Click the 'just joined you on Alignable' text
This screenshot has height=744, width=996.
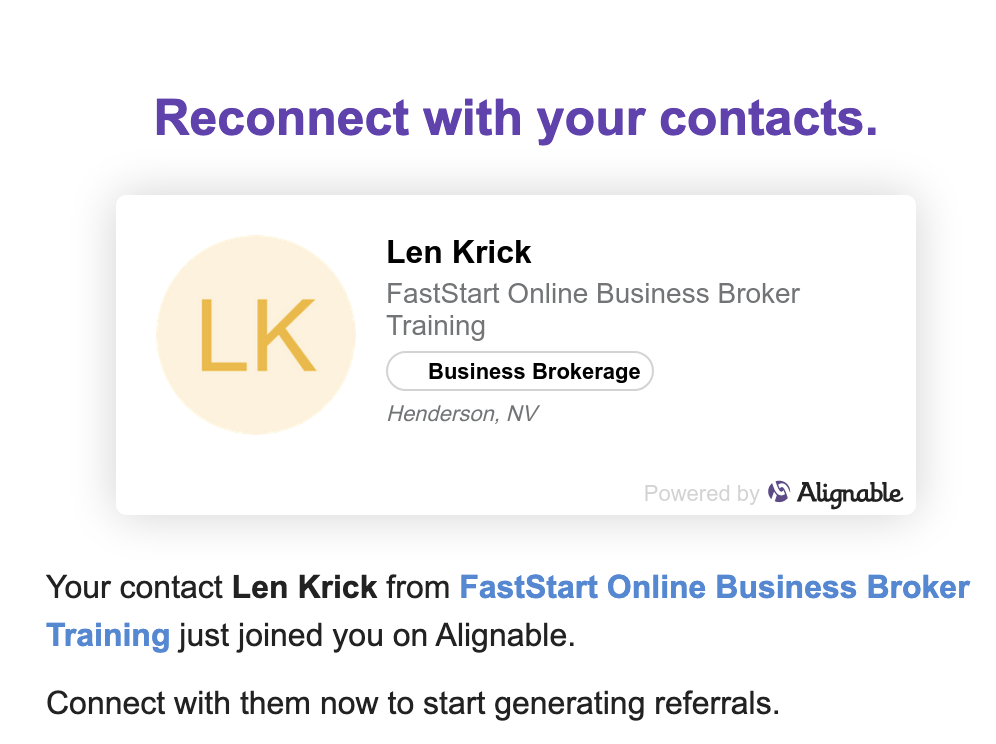[377, 635]
